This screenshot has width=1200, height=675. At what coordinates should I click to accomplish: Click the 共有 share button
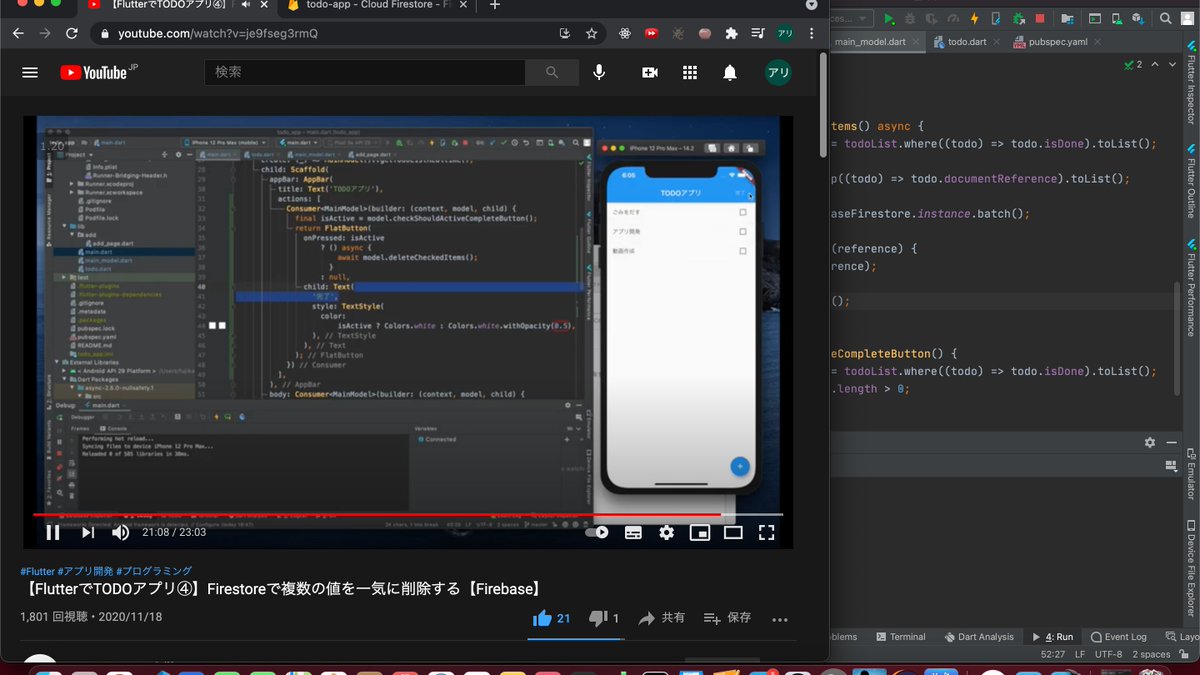click(x=662, y=618)
